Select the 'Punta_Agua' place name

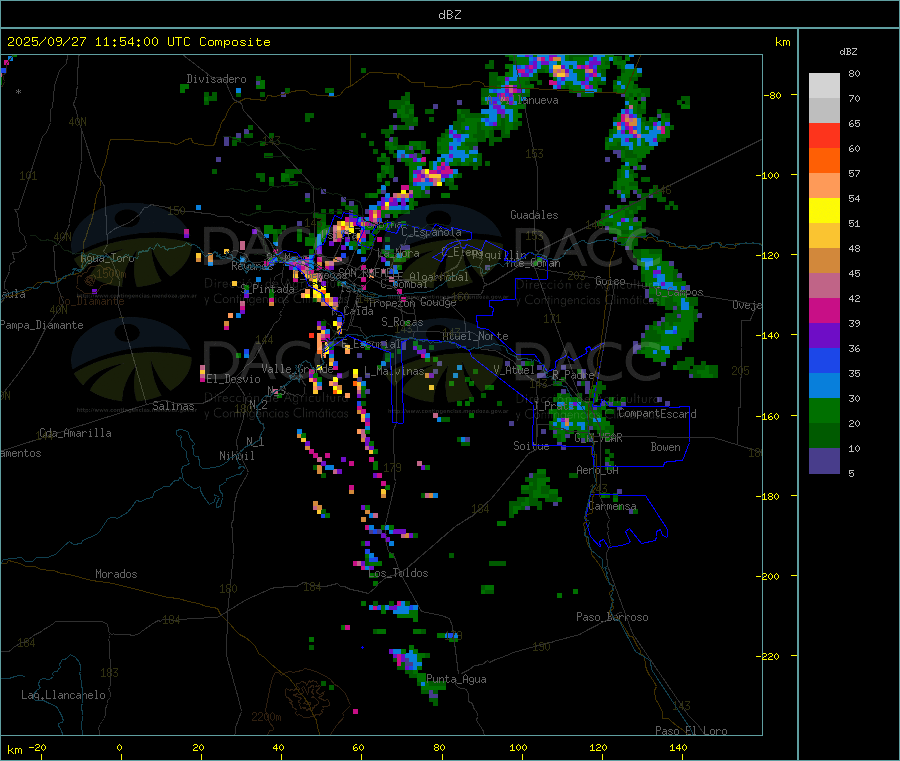(456, 679)
